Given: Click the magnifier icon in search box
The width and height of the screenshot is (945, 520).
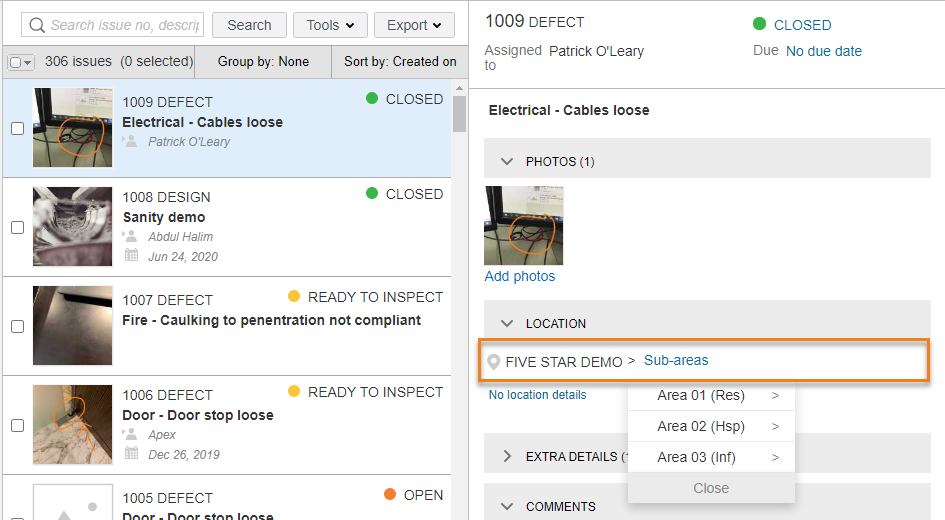Looking at the screenshot, I should pos(37,25).
